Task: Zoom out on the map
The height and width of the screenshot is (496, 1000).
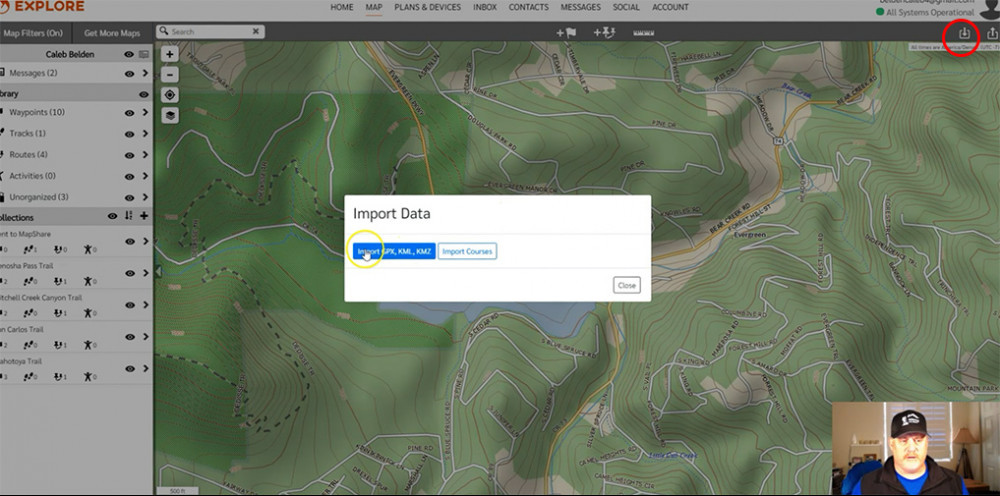Action: (170, 75)
